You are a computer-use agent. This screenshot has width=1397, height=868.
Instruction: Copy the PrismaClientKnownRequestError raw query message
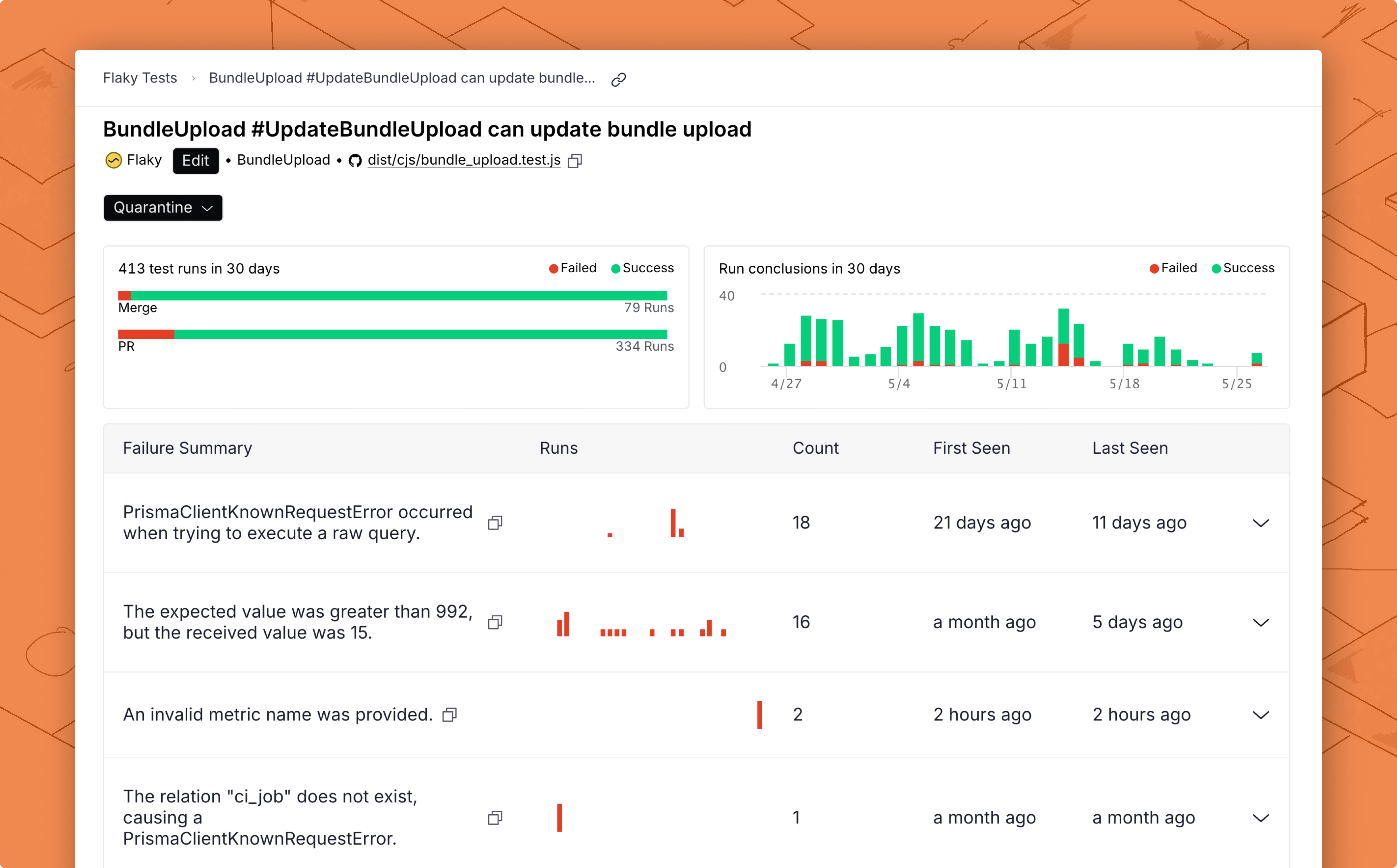pos(495,523)
